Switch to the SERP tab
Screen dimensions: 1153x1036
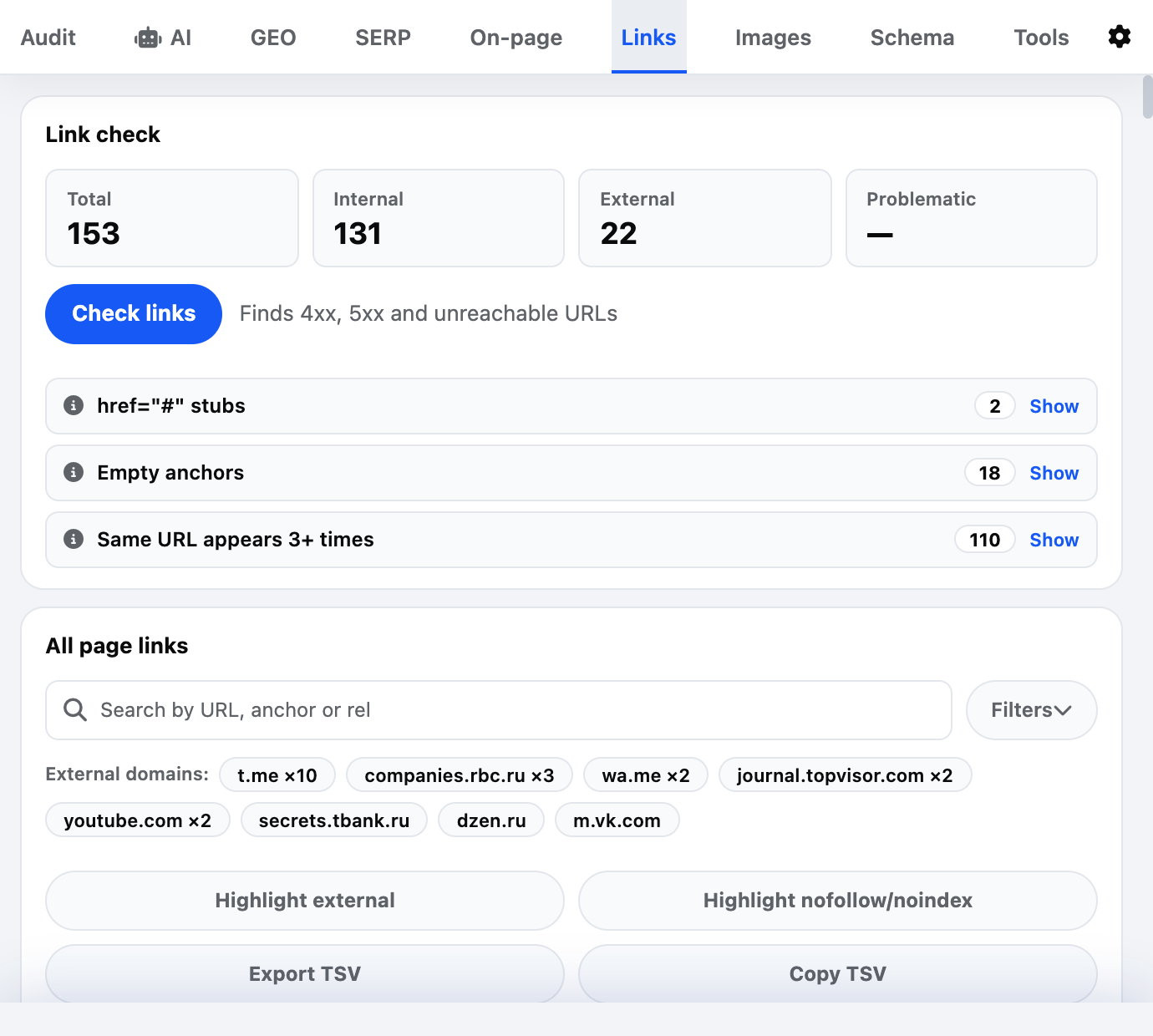tap(383, 38)
